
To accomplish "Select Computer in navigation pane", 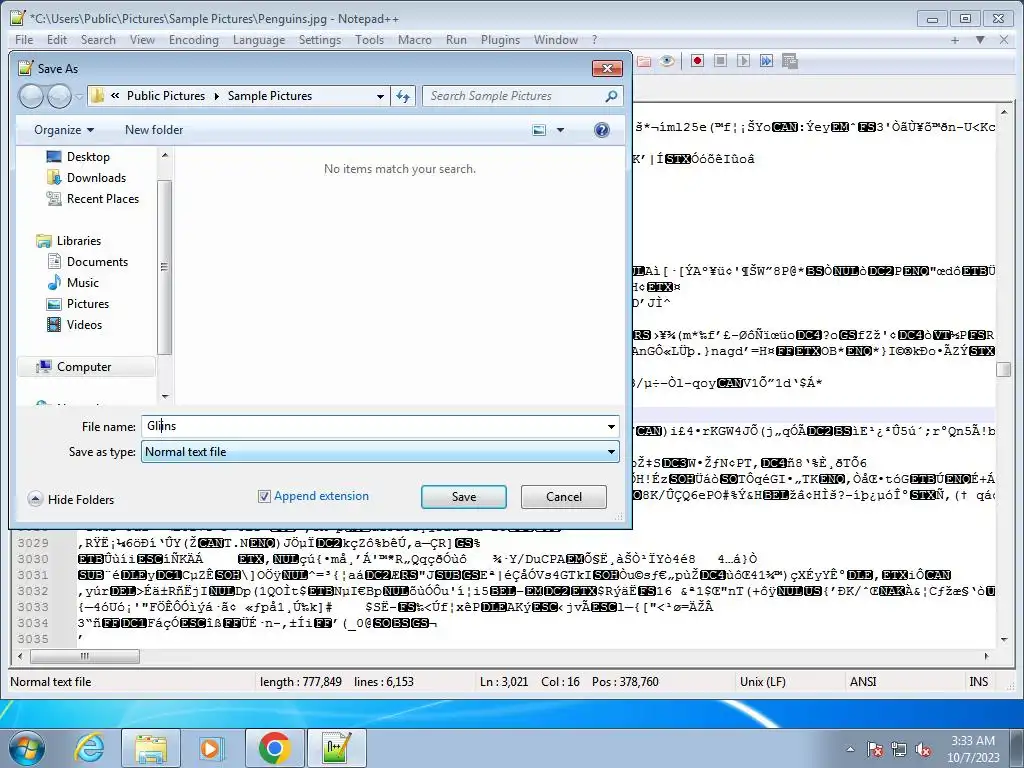I will pyautogui.click(x=84, y=367).
